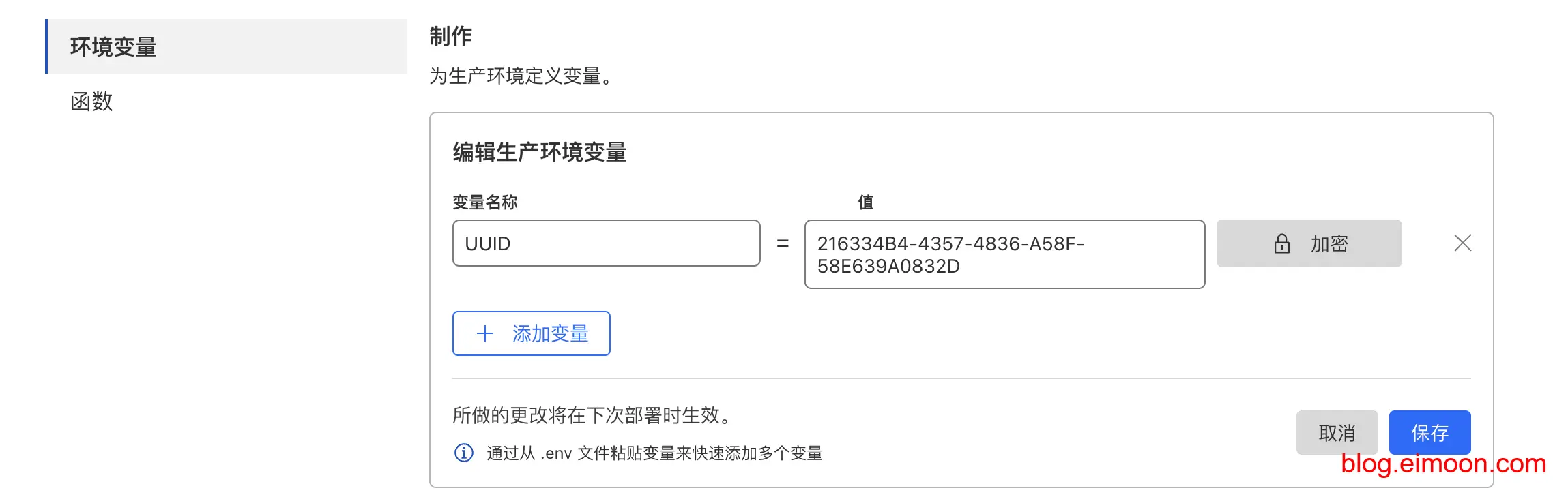Click the X to remove the UUID variable
Viewport: 1568px width, 499px height.
click(1462, 243)
